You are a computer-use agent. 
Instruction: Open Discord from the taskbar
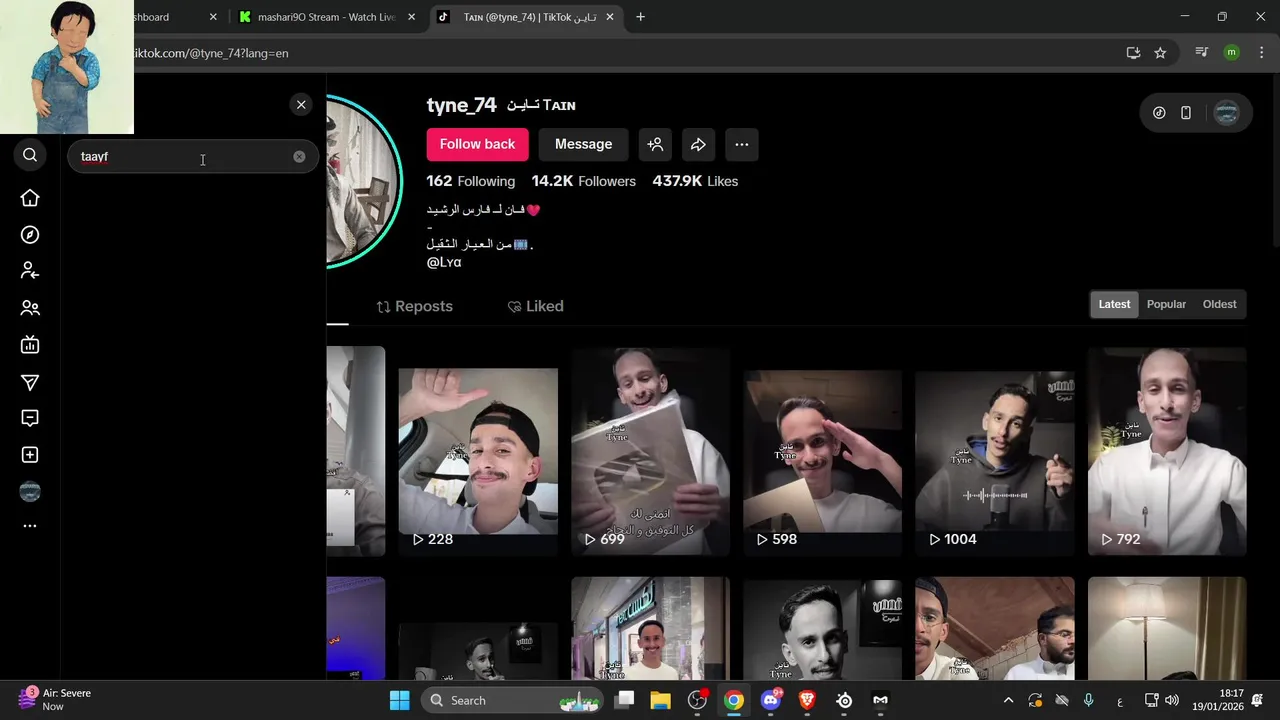(x=771, y=700)
